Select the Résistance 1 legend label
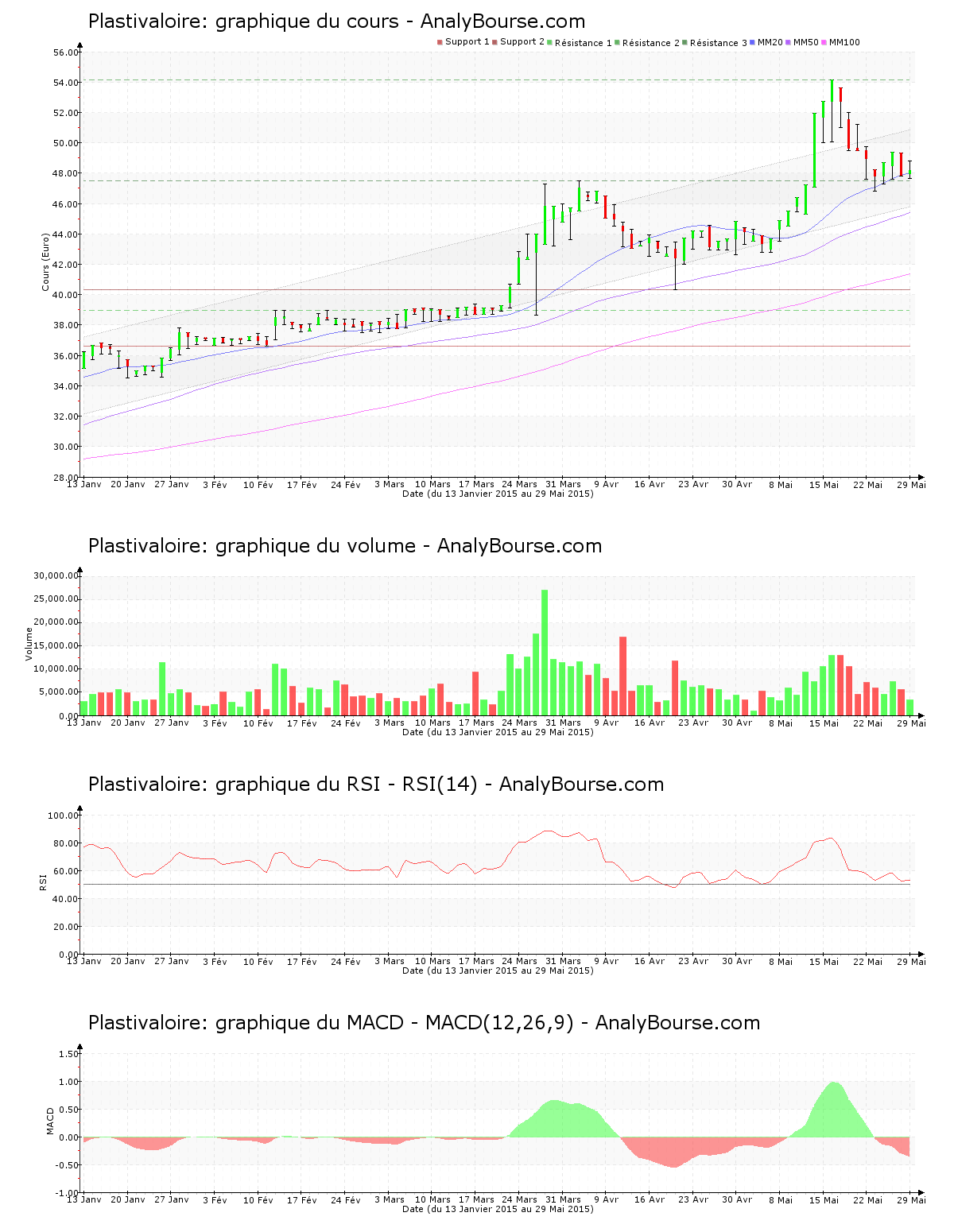 [583, 42]
